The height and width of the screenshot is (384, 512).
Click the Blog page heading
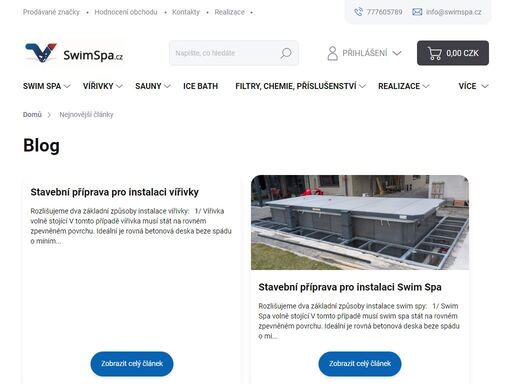[41, 145]
